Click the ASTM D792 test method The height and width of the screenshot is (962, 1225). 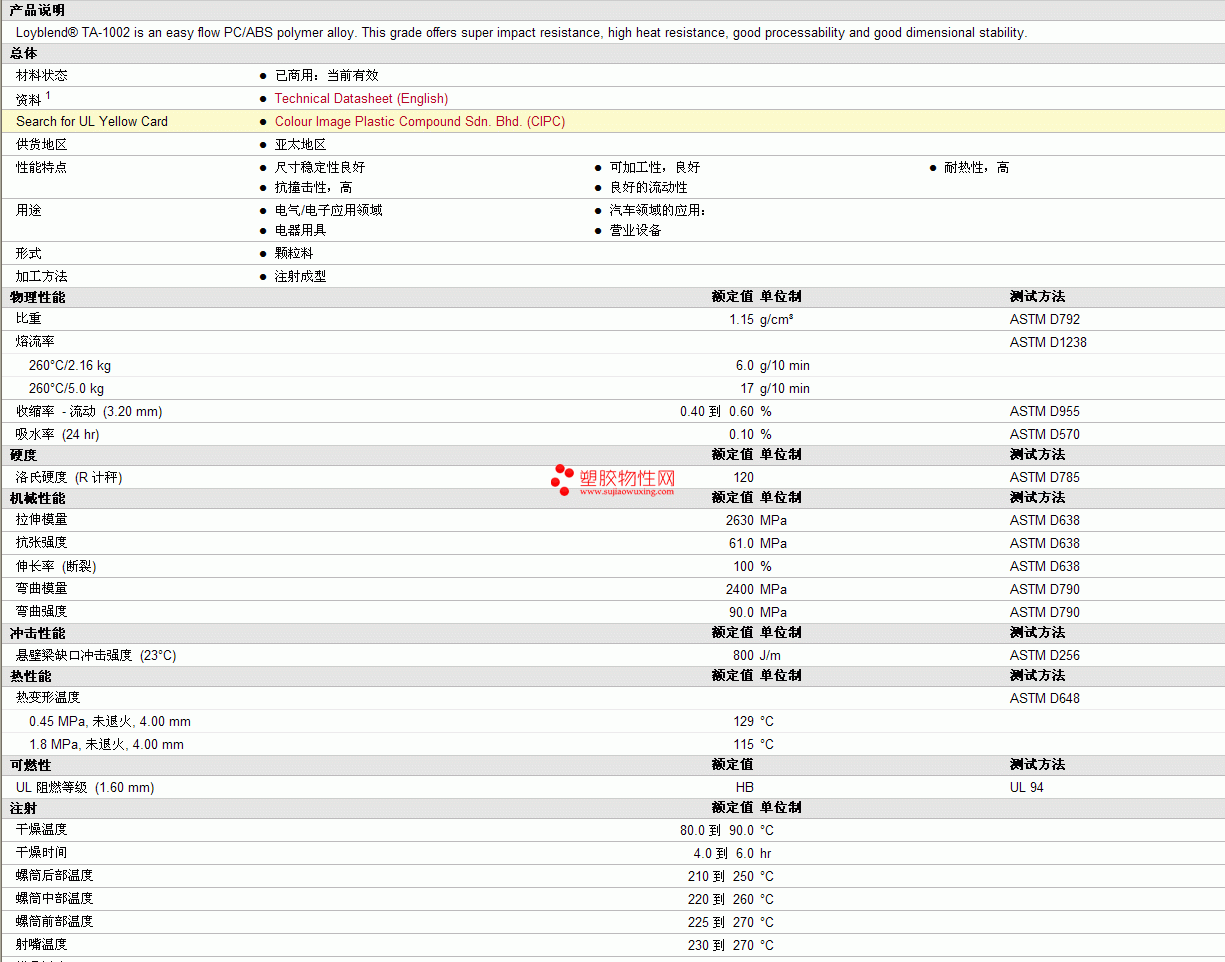[1045, 319]
